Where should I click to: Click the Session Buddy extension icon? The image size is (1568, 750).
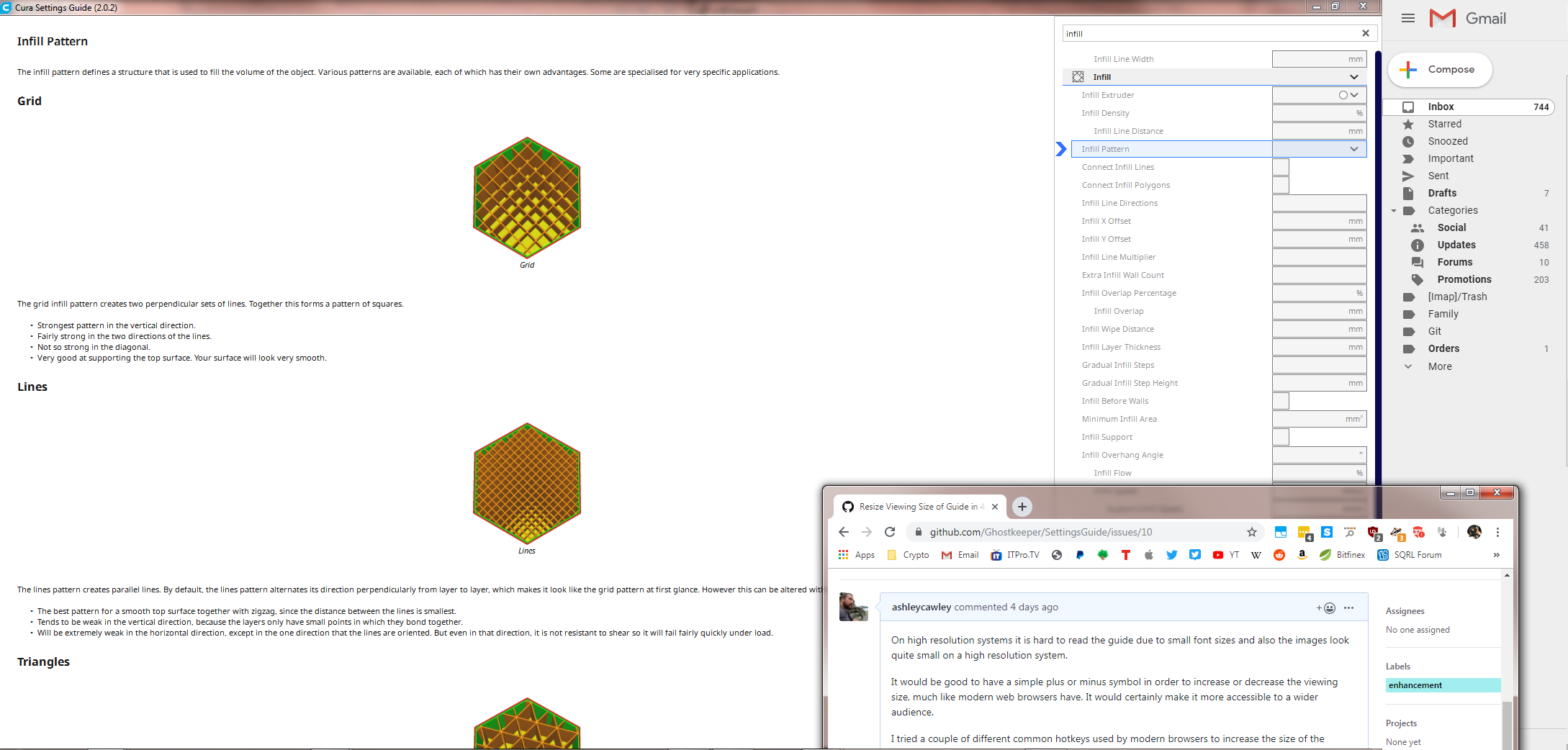point(1280,533)
